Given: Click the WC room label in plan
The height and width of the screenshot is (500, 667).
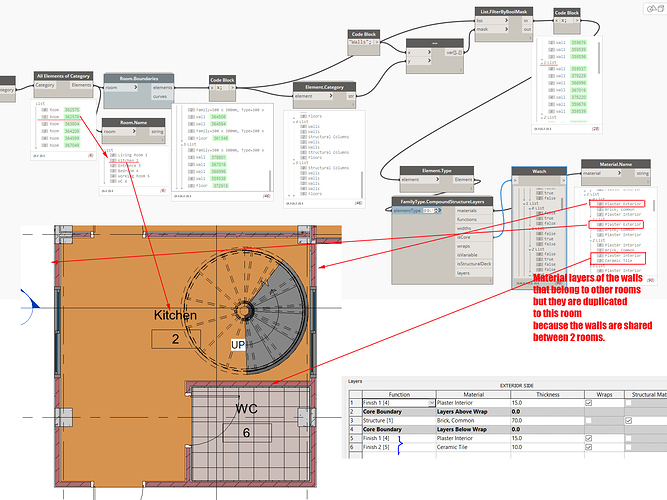Looking at the screenshot, I should pos(246,409).
